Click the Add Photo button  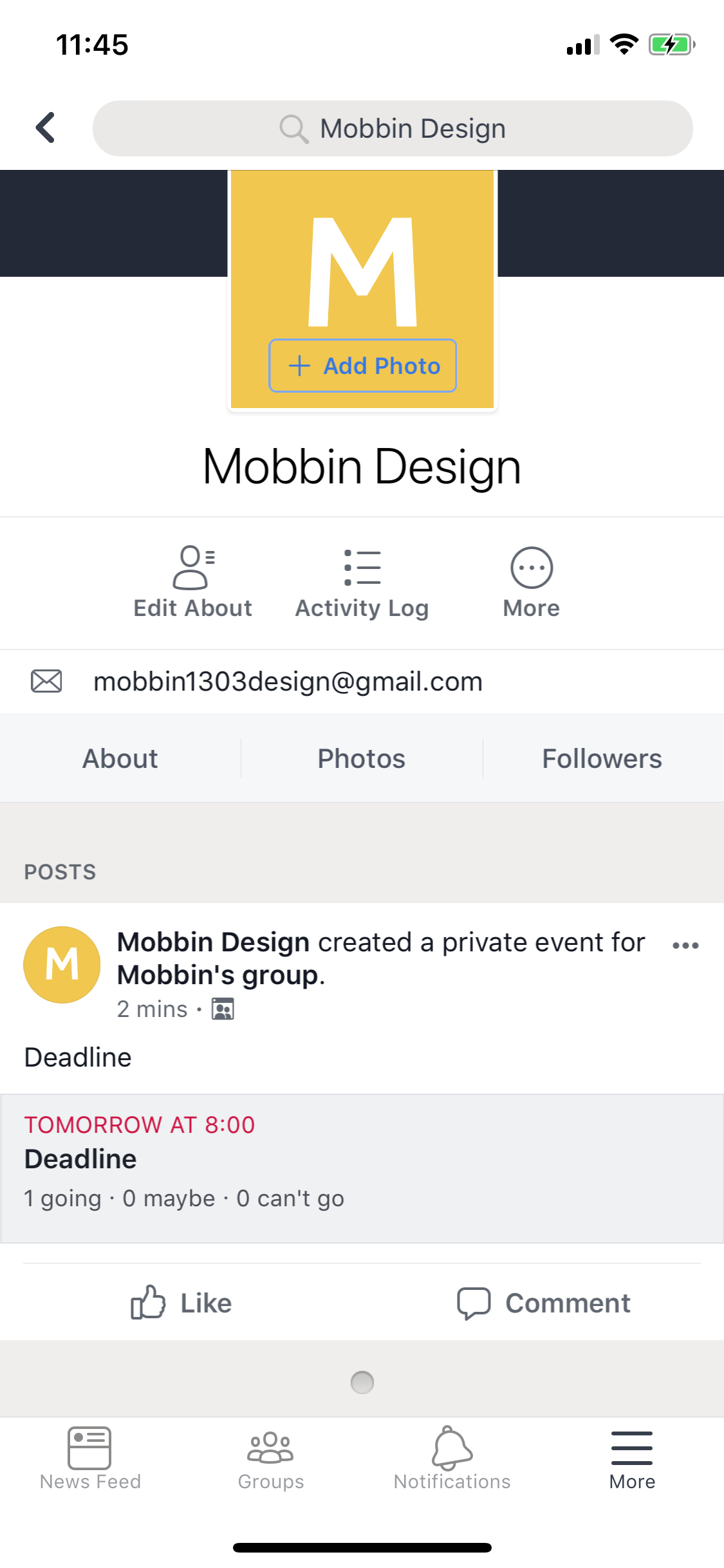pos(362,366)
